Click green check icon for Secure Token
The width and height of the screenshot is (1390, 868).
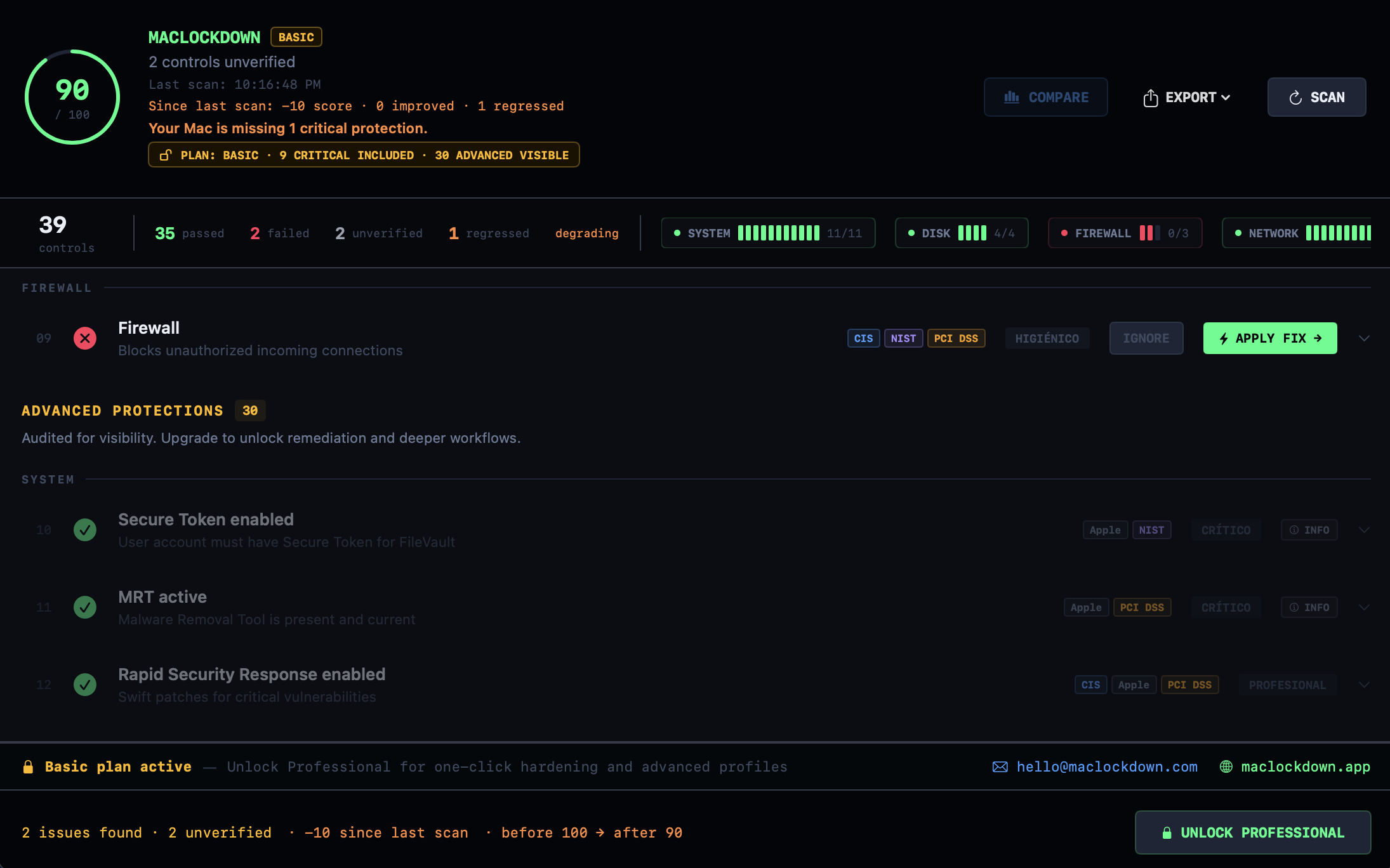[85, 530]
